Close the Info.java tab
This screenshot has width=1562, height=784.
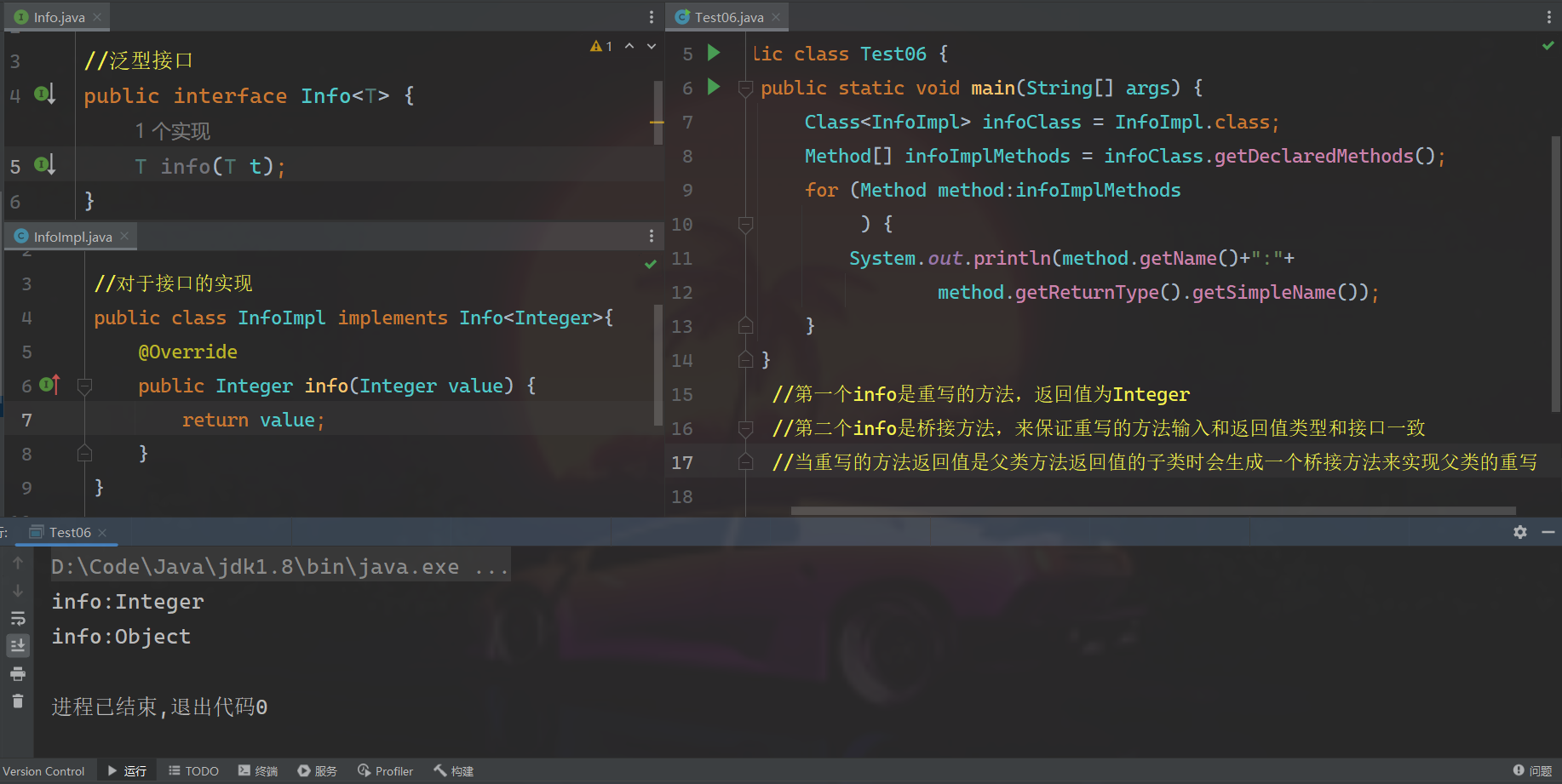[x=97, y=17]
